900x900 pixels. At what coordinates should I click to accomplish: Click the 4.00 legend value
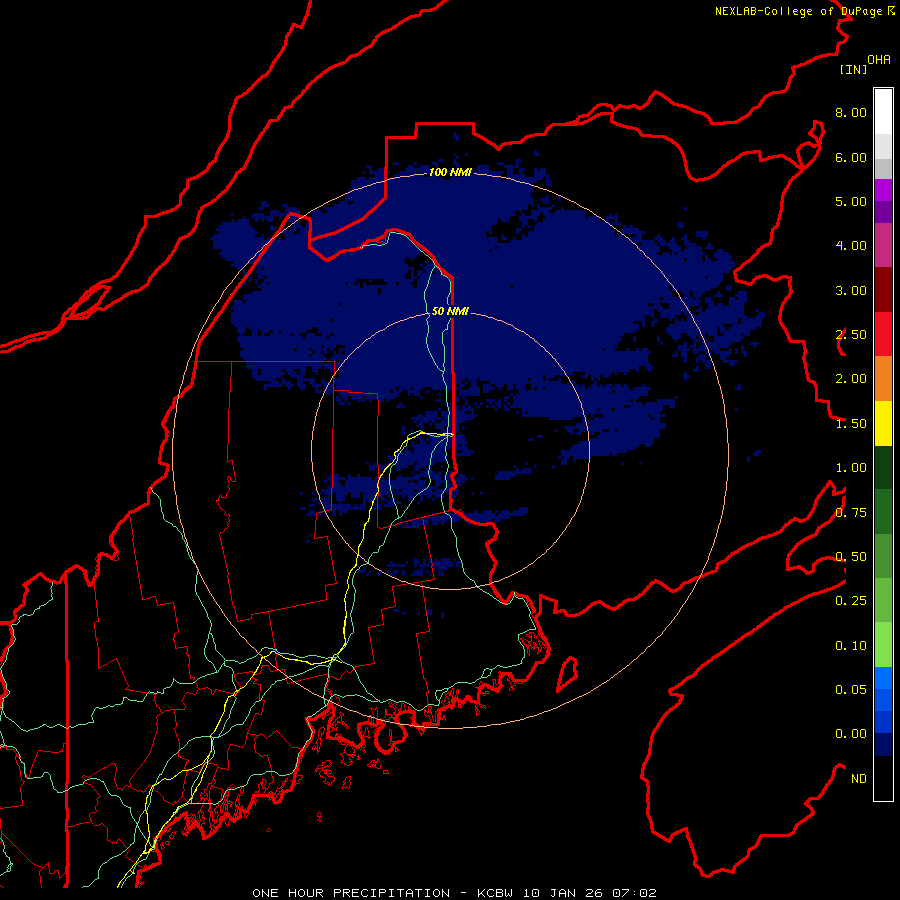pyautogui.click(x=851, y=246)
